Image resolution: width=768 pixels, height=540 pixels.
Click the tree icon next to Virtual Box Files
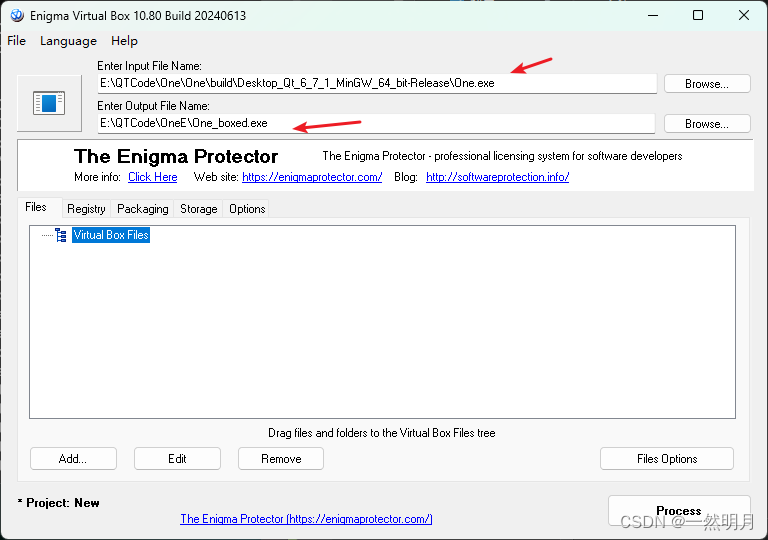[61, 235]
